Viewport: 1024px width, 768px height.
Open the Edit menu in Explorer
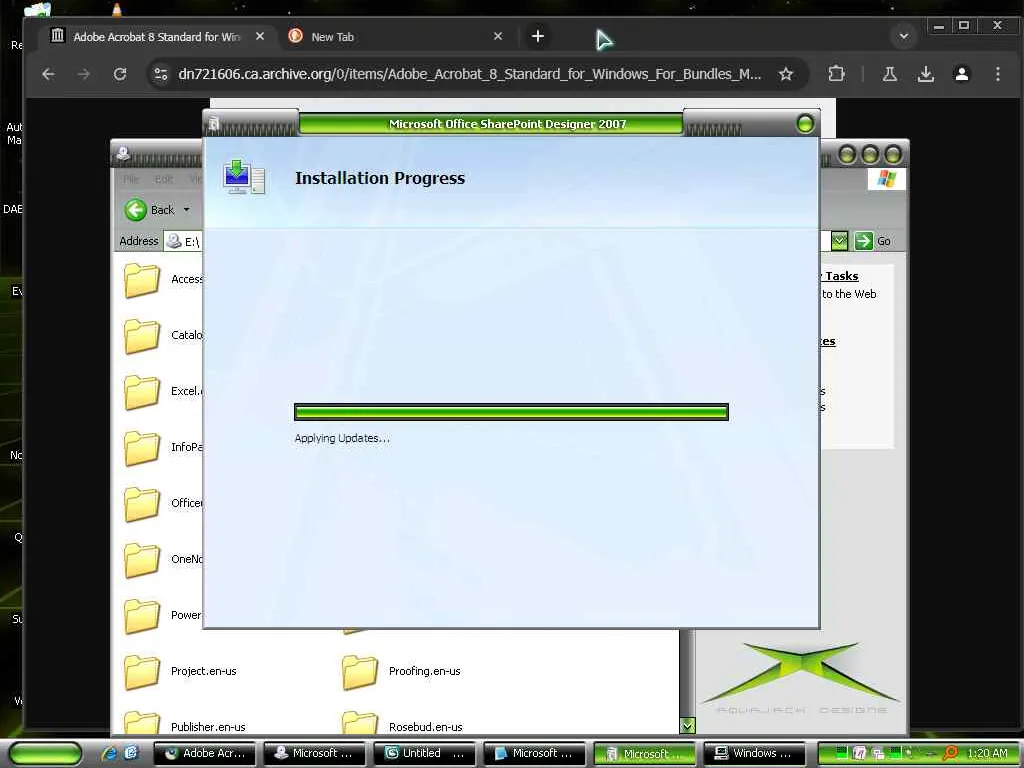164,179
